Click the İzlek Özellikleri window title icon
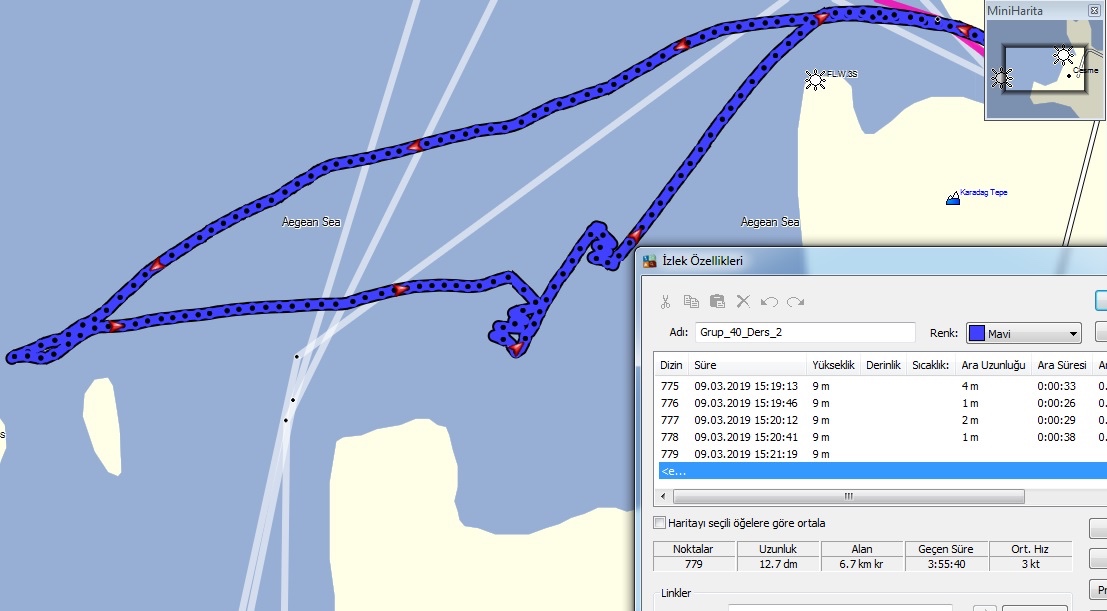This screenshot has width=1107, height=611. tap(650, 261)
